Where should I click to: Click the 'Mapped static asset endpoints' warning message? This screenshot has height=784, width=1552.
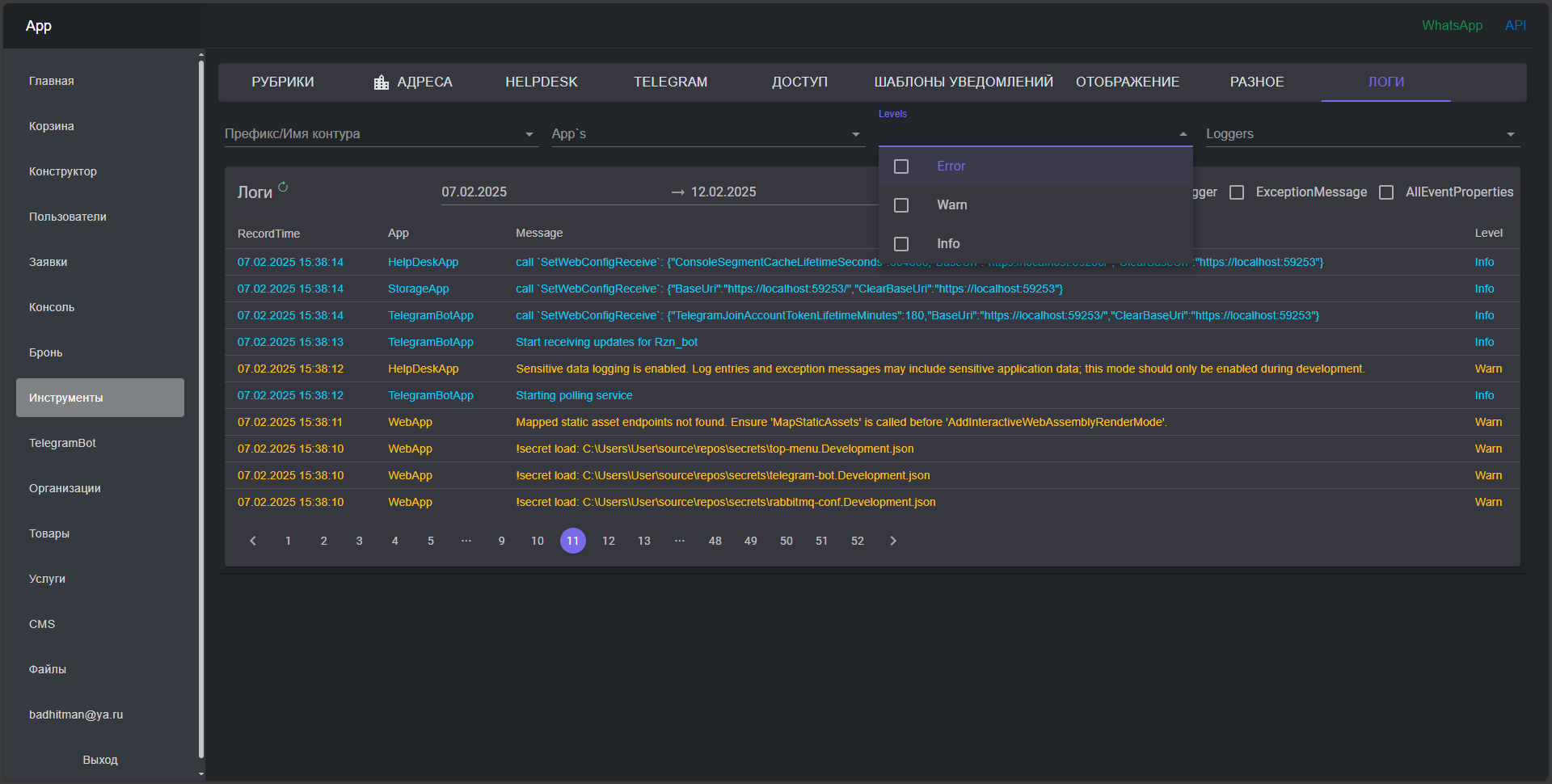[841, 422]
